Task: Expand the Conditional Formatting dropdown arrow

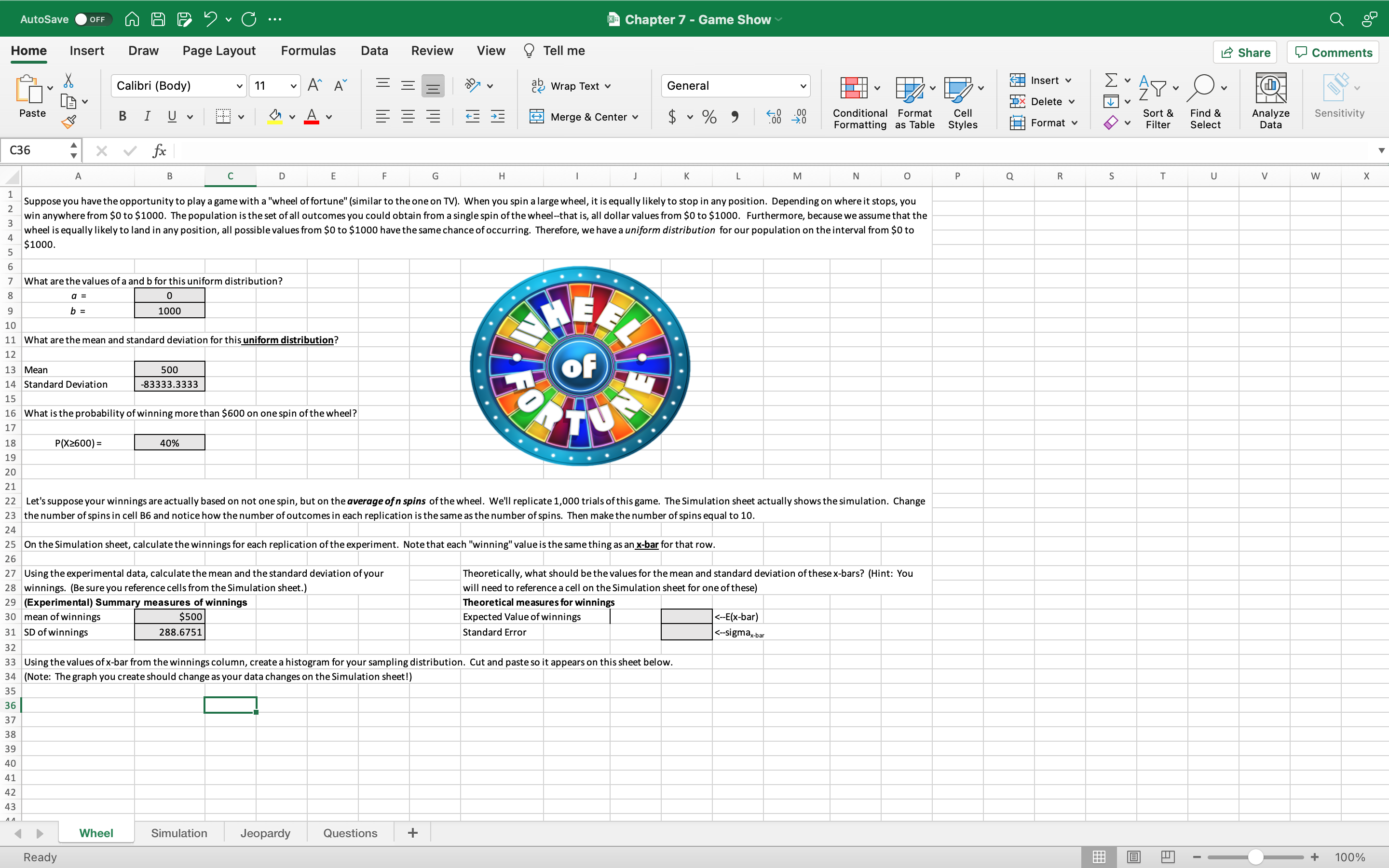Action: [877, 88]
